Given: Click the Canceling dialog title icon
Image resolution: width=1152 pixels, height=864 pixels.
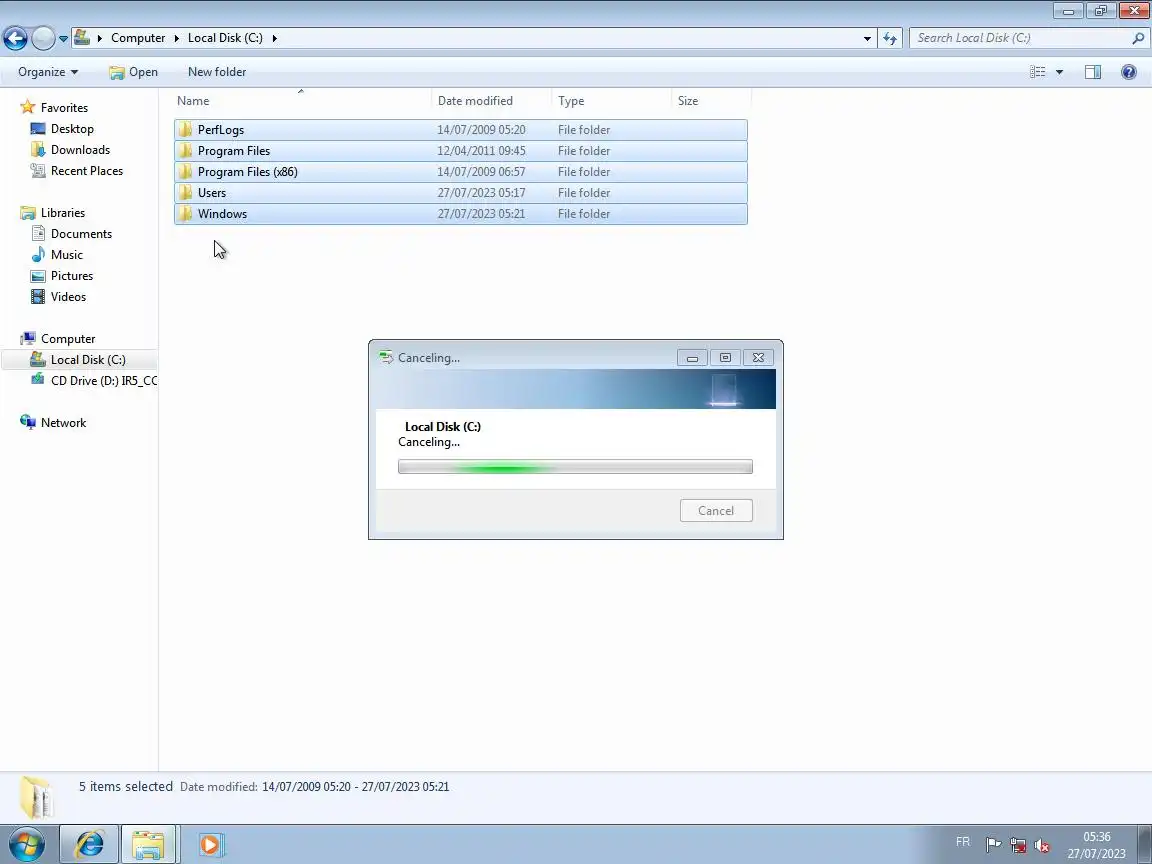Looking at the screenshot, I should (x=386, y=358).
